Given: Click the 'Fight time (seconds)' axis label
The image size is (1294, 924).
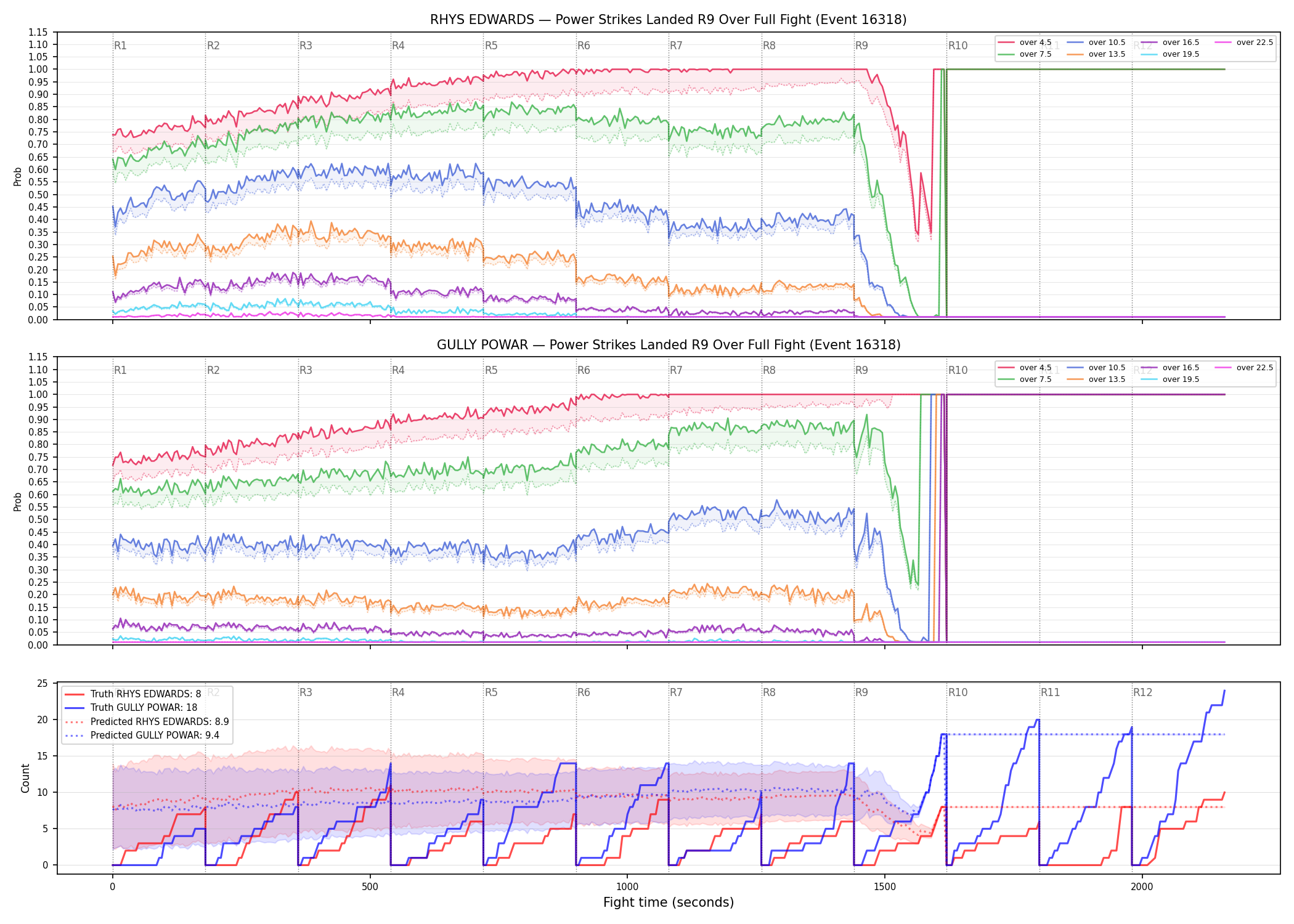Looking at the screenshot, I should pos(669,902).
